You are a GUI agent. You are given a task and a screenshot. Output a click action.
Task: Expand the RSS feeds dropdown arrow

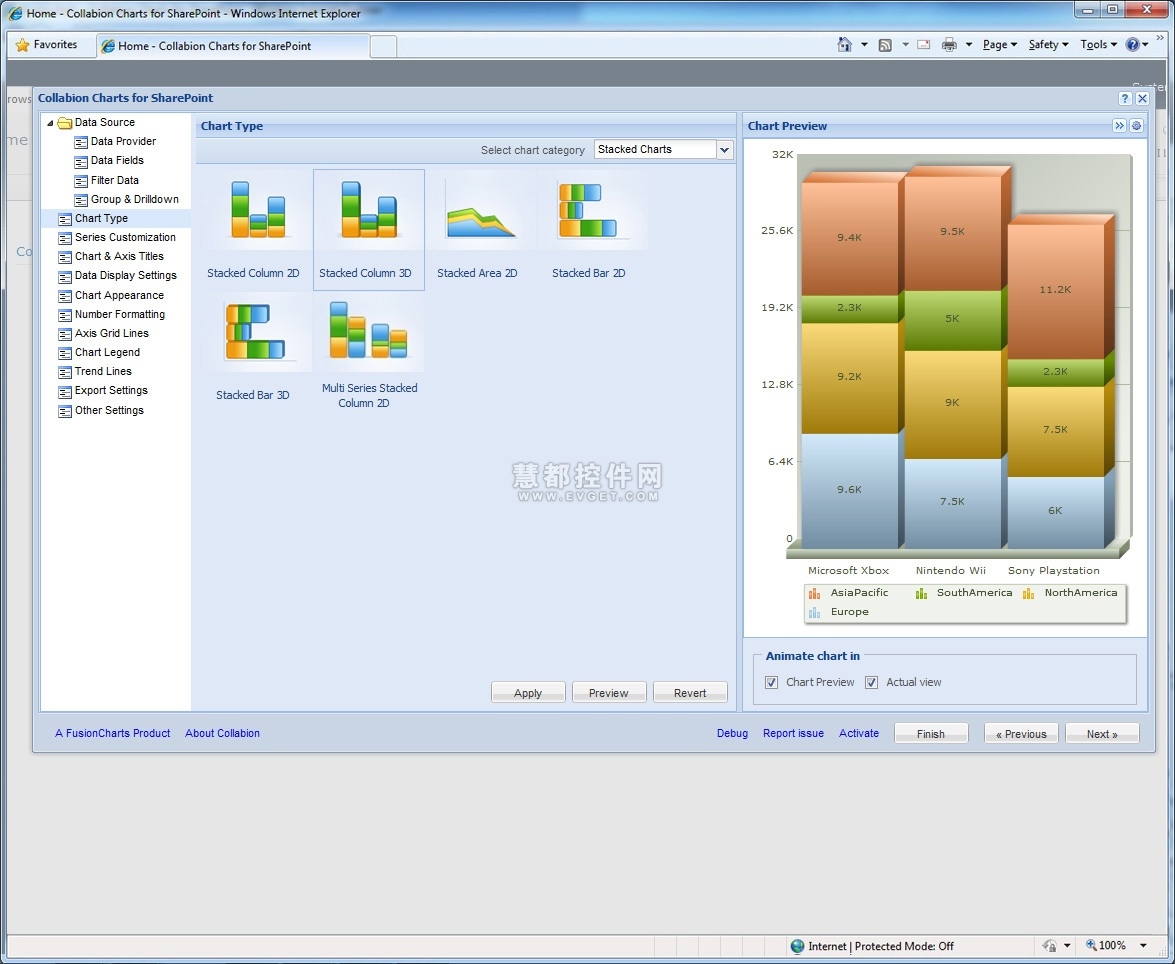pyautogui.click(x=905, y=45)
